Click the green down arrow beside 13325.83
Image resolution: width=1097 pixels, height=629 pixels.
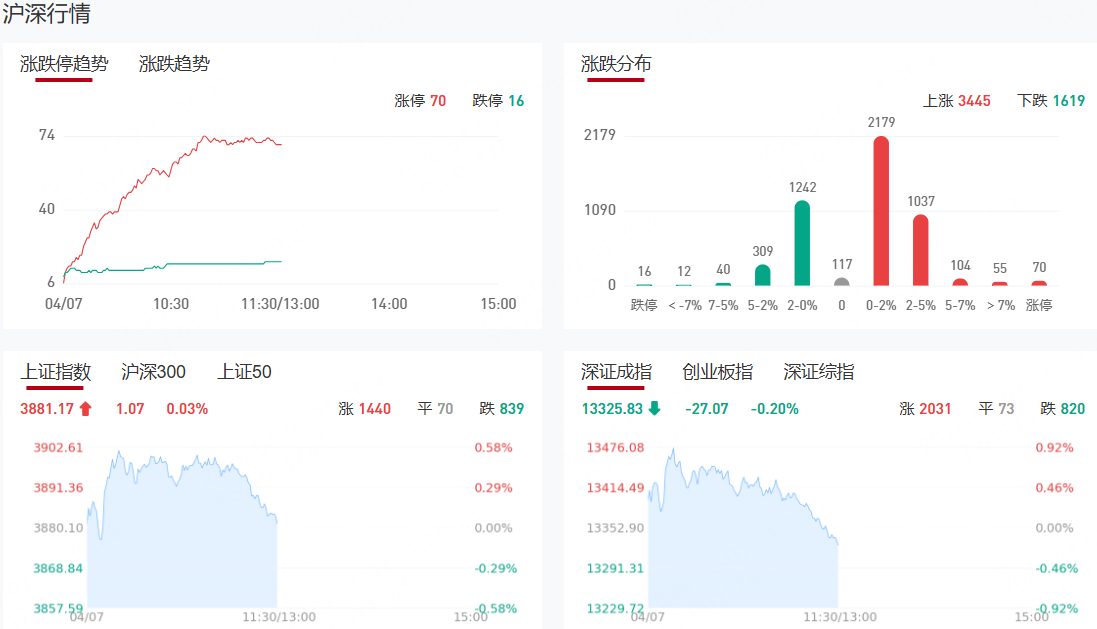[x=654, y=408]
